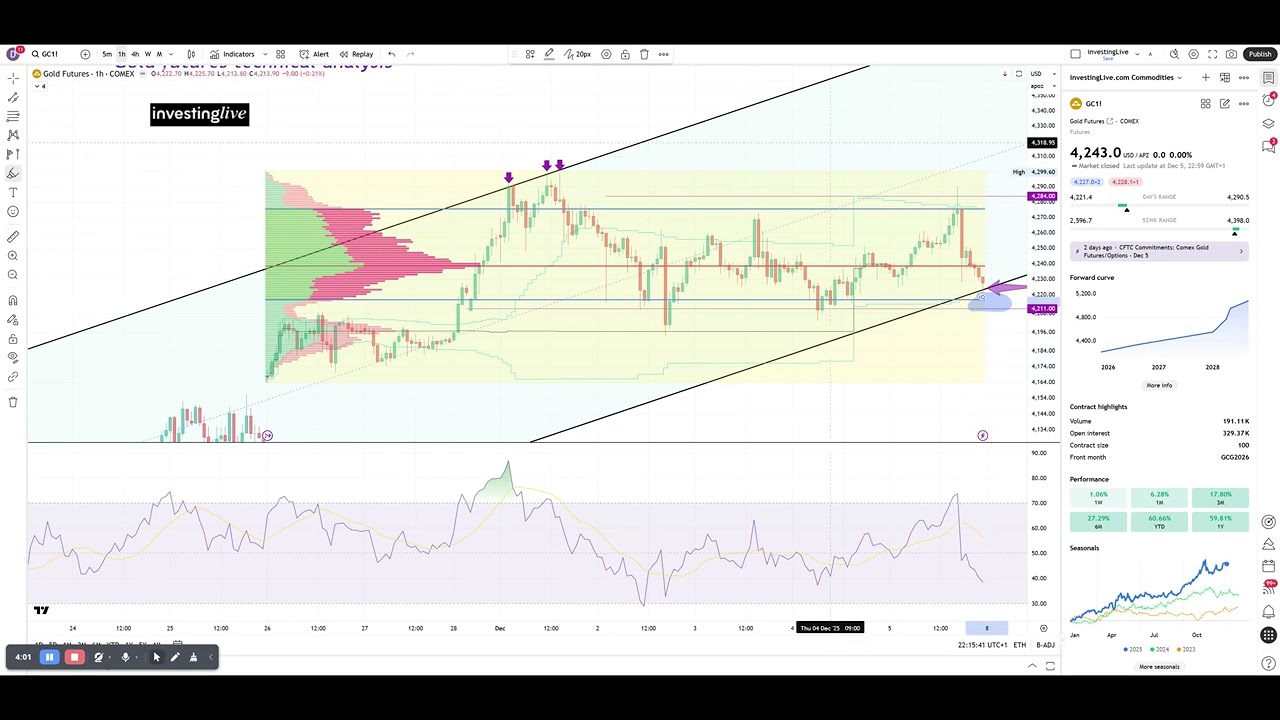
Task: Open the candlestick chart style menu
Action: pos(191,54)
